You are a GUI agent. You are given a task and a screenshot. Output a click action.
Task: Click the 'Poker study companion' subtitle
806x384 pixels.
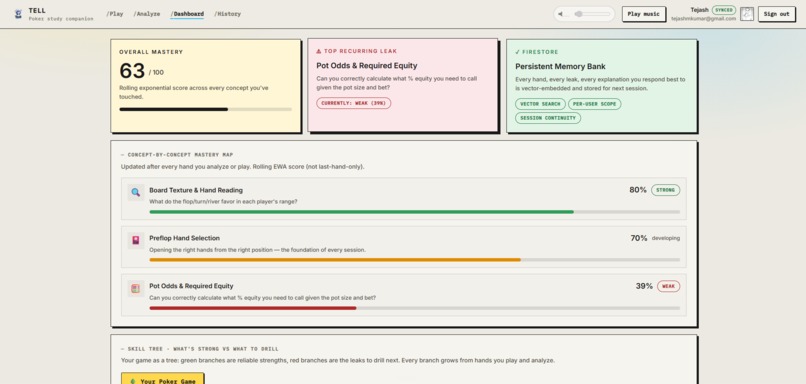point(61,19)
